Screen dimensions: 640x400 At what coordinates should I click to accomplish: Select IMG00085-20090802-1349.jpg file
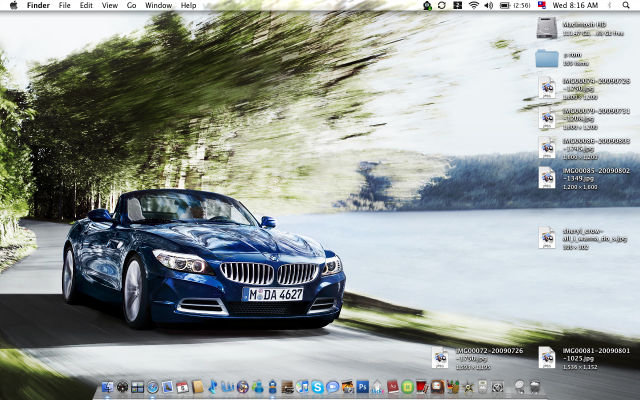pyautogui.click(x=547, y=178)
